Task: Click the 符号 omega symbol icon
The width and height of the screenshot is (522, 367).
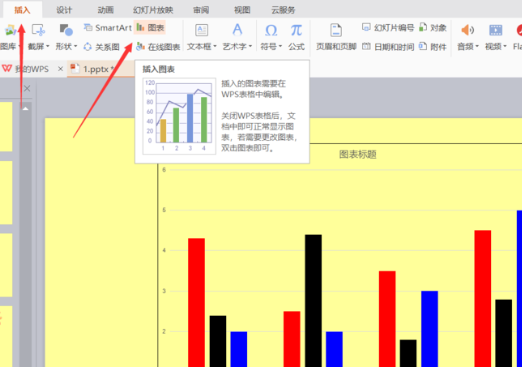Action: pos(271,30)
